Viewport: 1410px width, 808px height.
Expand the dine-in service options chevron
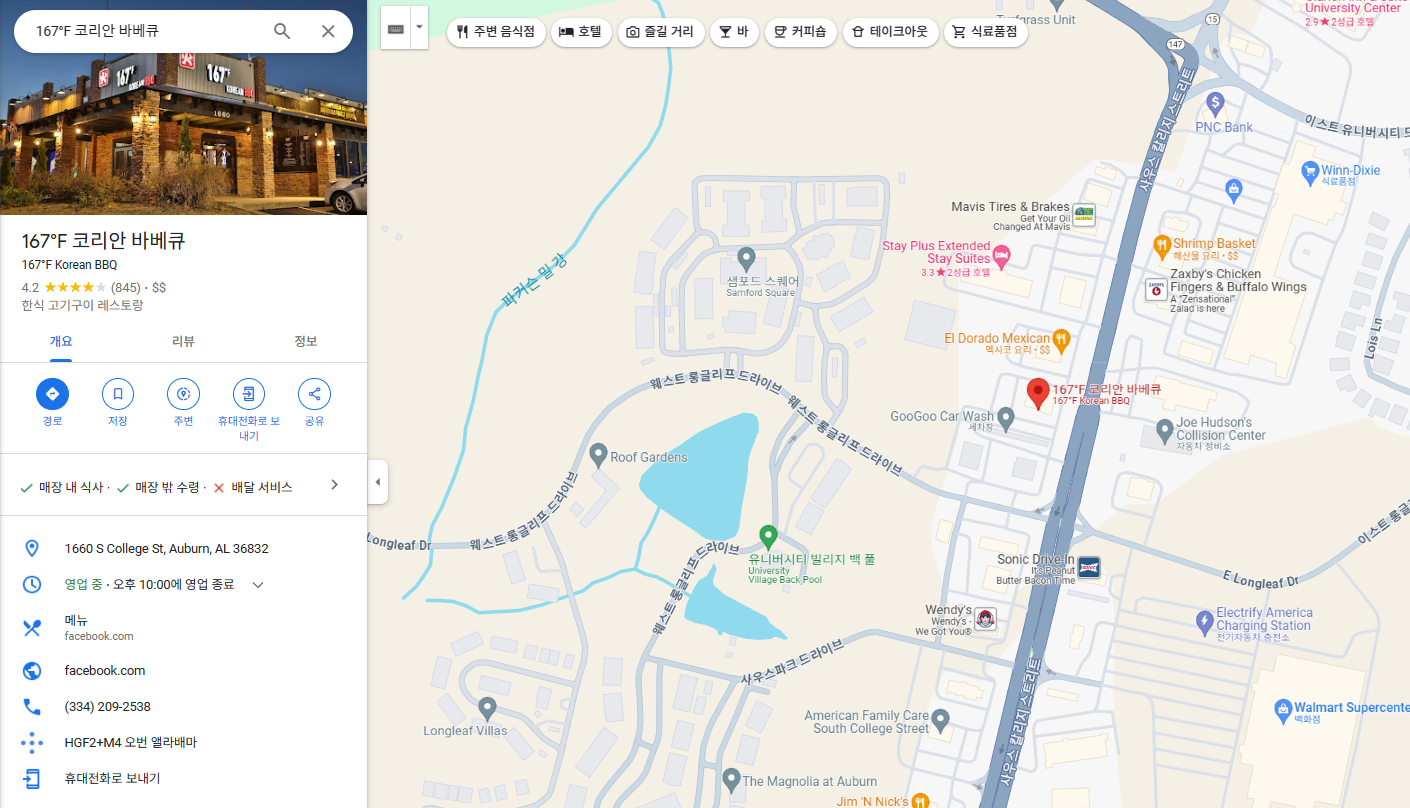[335, 485]
